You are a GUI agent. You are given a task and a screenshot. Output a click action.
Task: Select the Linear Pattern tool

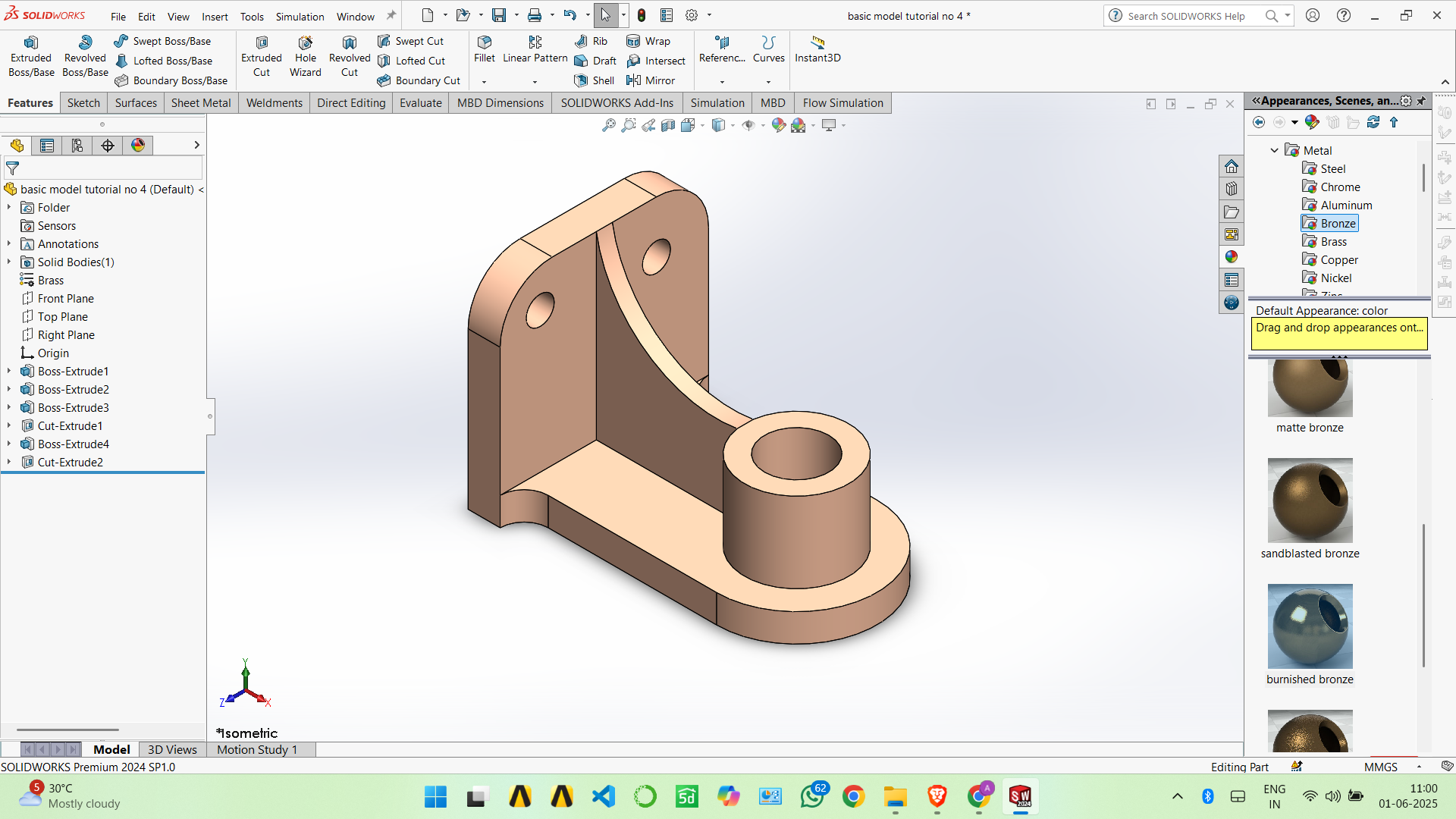[x=535, y=49]
